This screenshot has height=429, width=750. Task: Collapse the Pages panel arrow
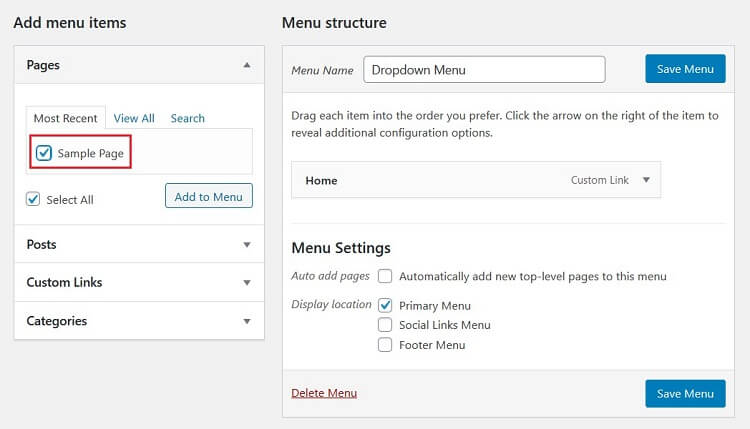coord(247,65)
